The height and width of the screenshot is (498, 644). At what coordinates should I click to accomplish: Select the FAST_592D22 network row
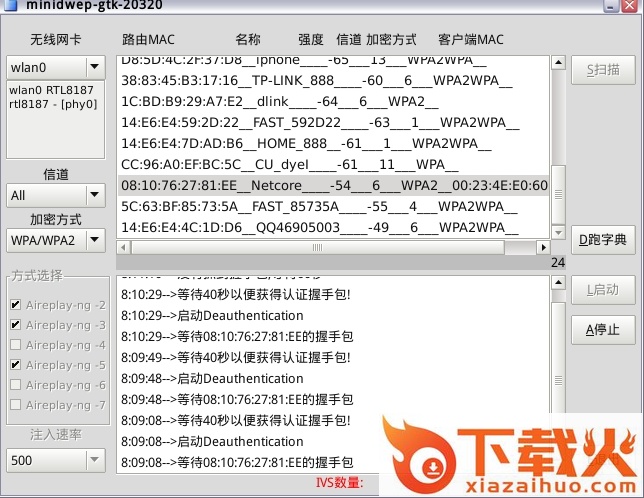click(333, 122)
